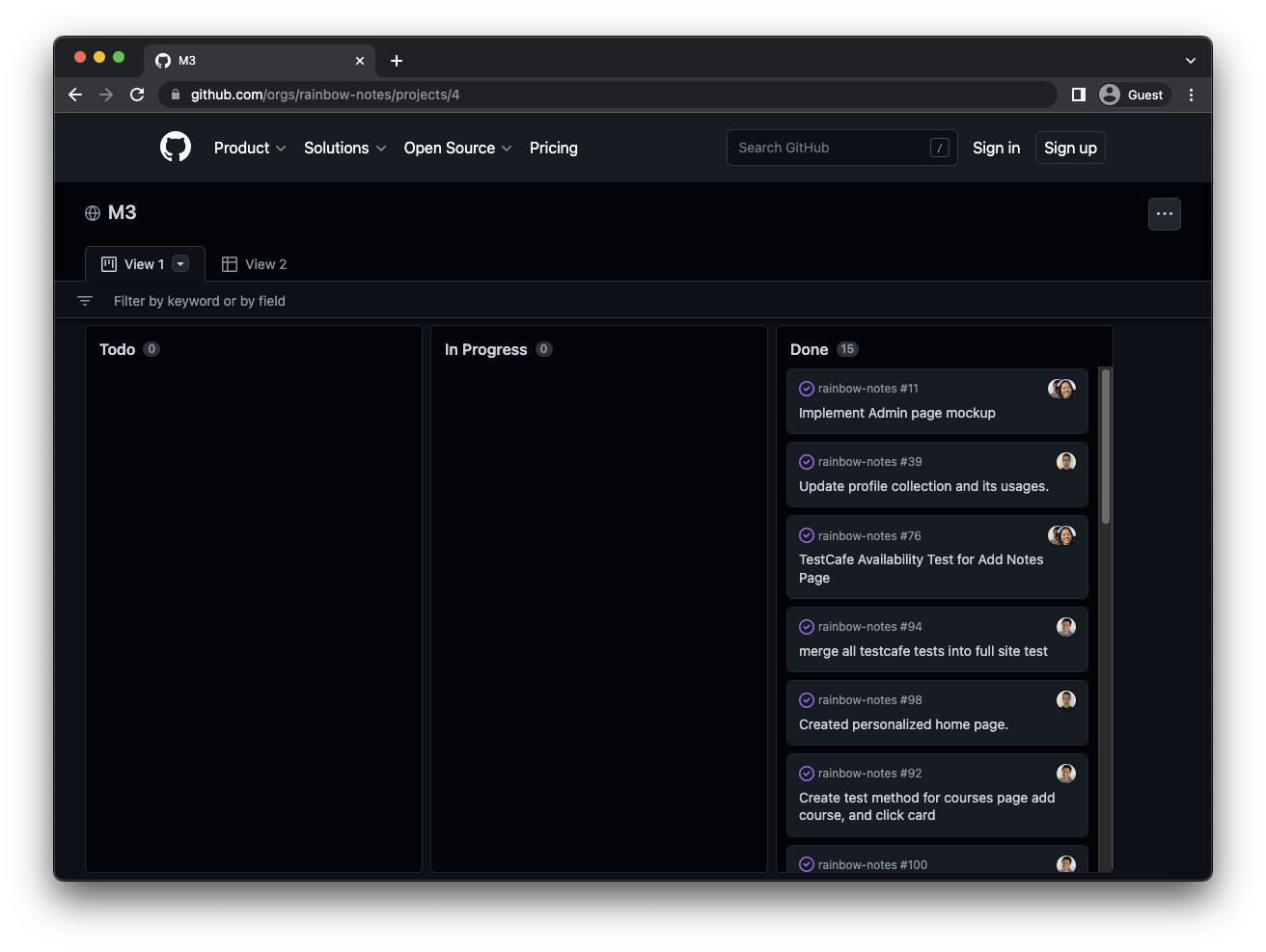
Task: Open the project three-dot options menu
Action: (x=1165, y=214)
